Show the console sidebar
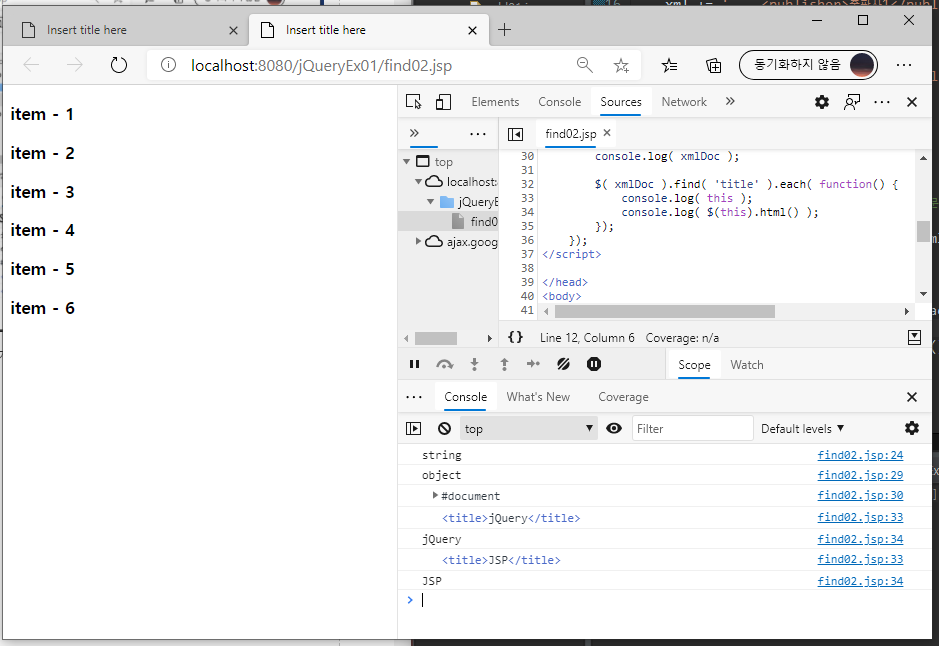Viewport: 939px width, 646px height. [413, 428]
